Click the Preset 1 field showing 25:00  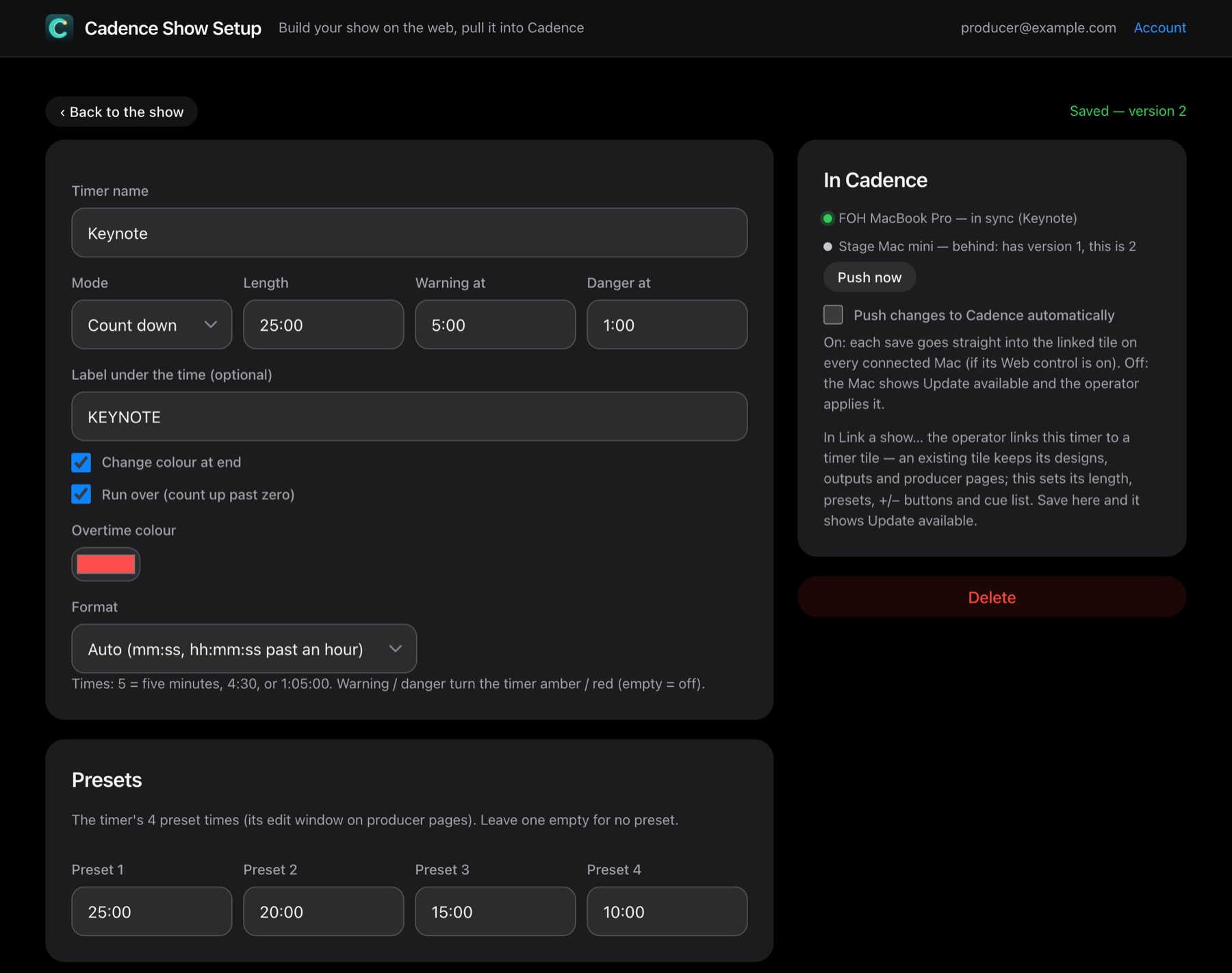[152, 911]
